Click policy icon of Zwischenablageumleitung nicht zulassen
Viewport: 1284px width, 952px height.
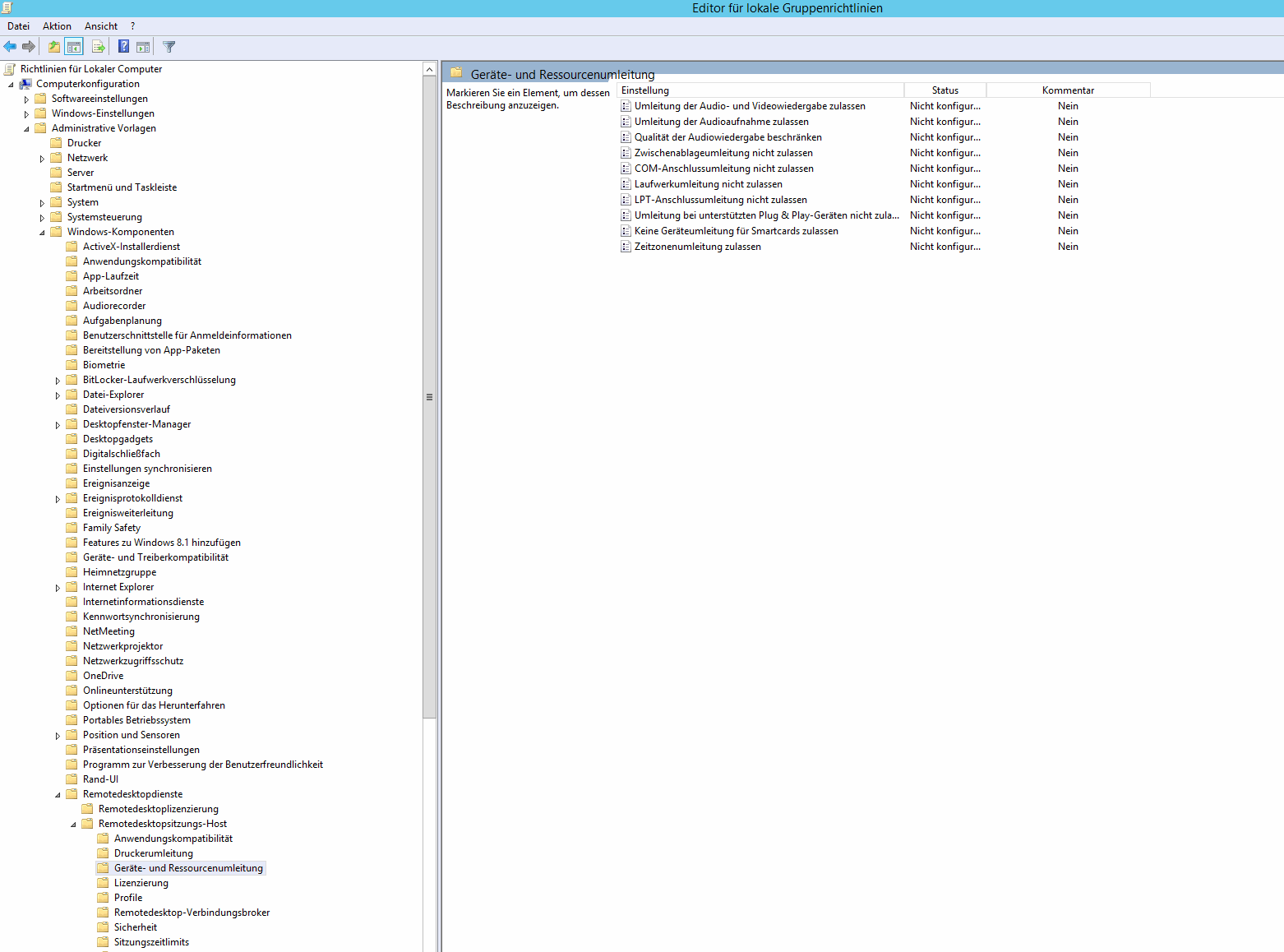[626, 153]
